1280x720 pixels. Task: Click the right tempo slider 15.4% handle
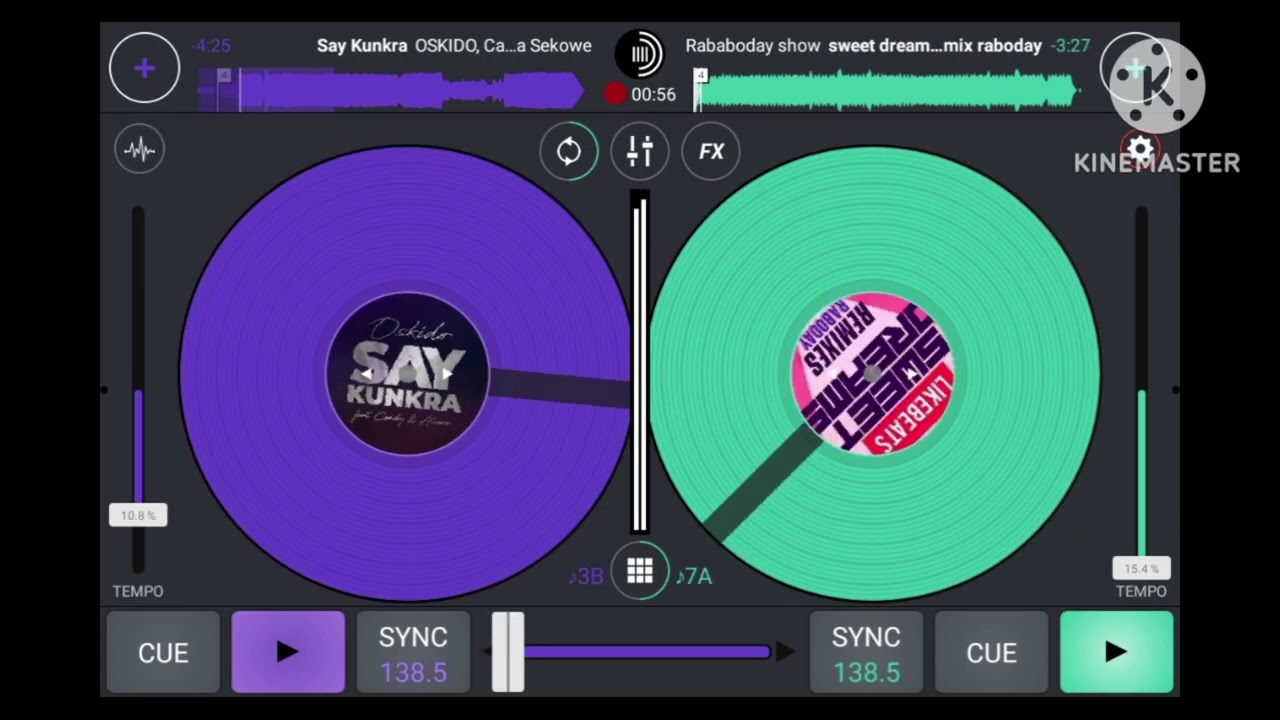point(1141,569)
